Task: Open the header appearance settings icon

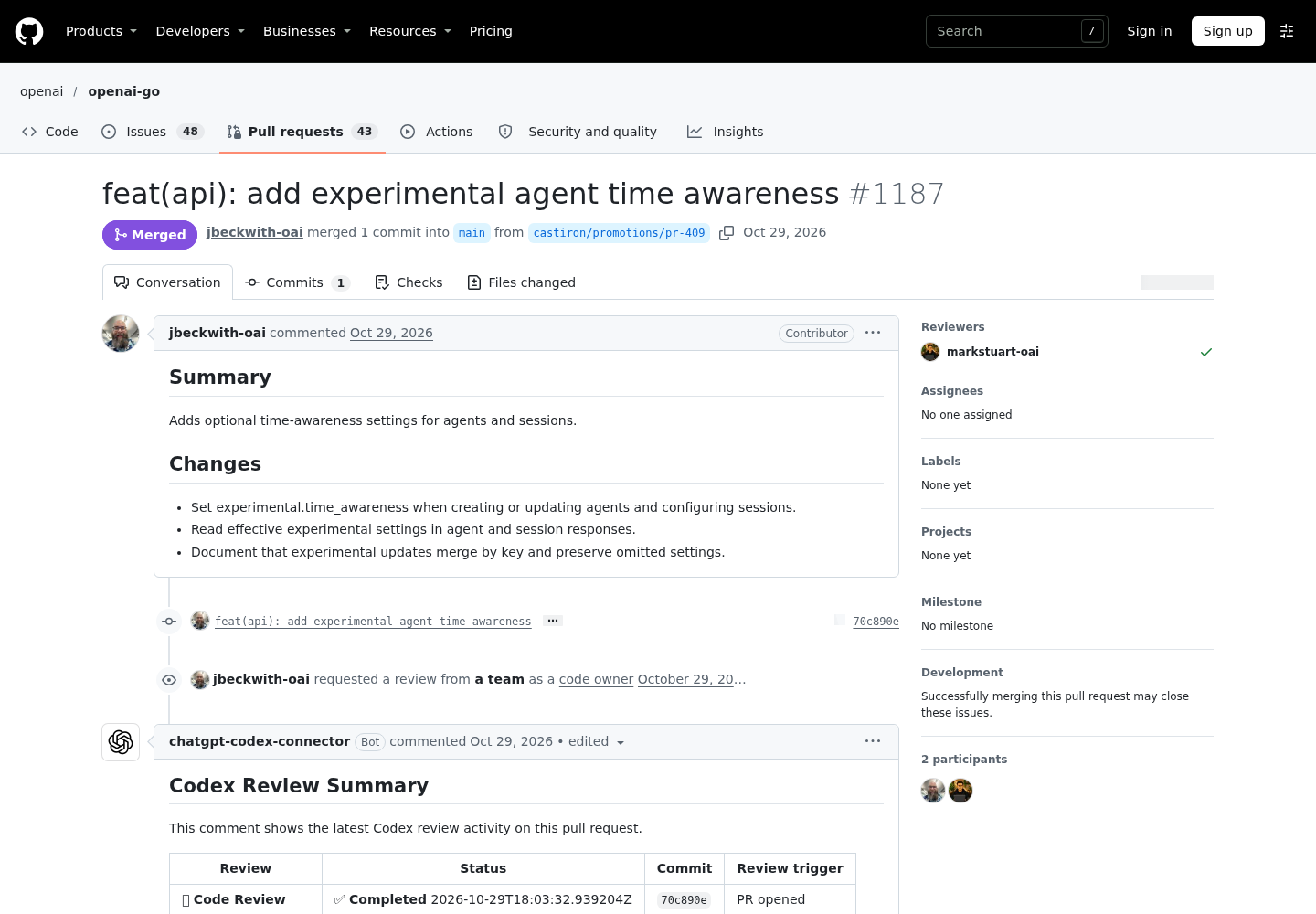Action: click(1287, 31)
